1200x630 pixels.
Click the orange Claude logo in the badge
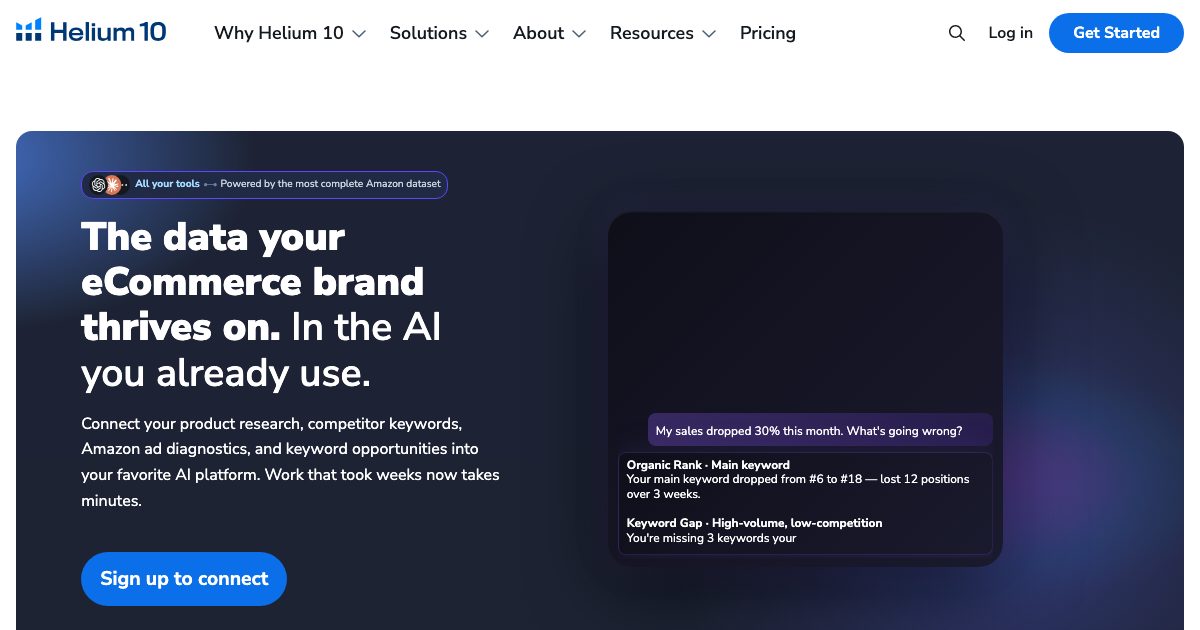[x=113, y=185]
